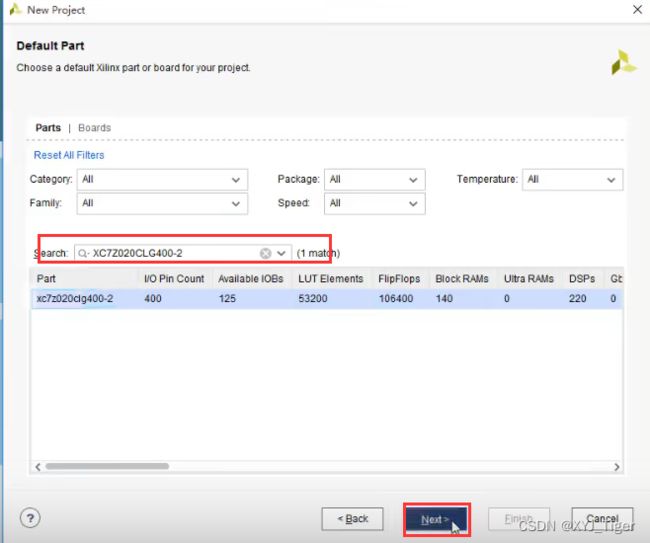
Task: Click the Block RAMs column header
Action: pyautogui.click(x=463, y=279)
